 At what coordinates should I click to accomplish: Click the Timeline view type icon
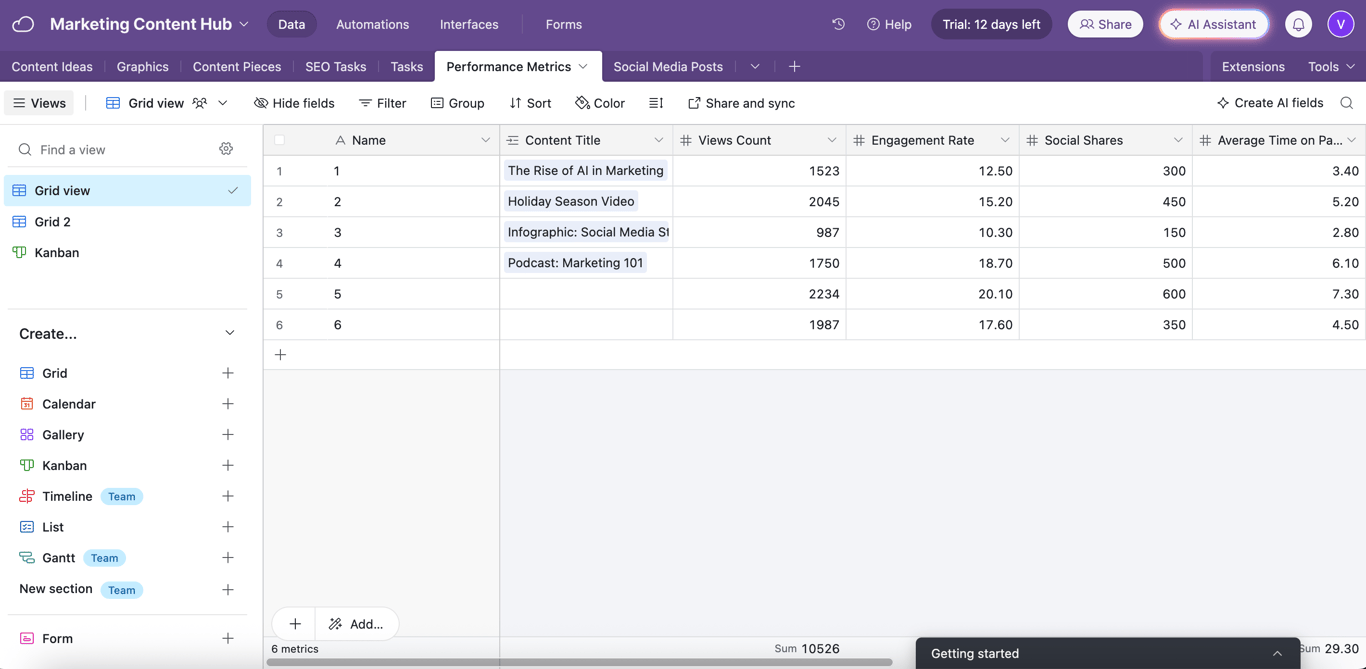(x=27, y=496)
